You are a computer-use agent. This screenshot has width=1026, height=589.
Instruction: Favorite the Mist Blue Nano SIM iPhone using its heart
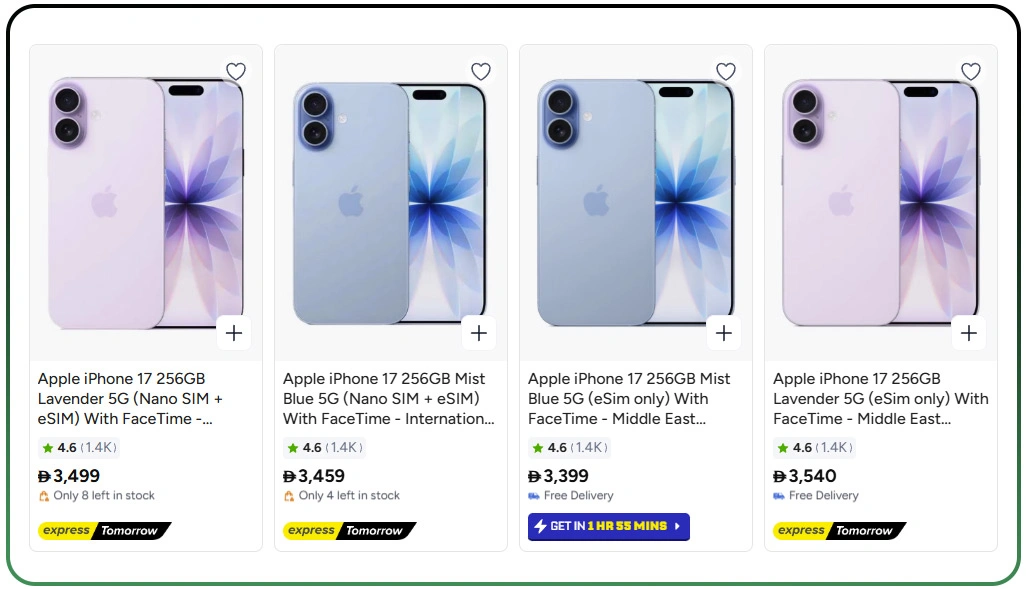(481, 71)
